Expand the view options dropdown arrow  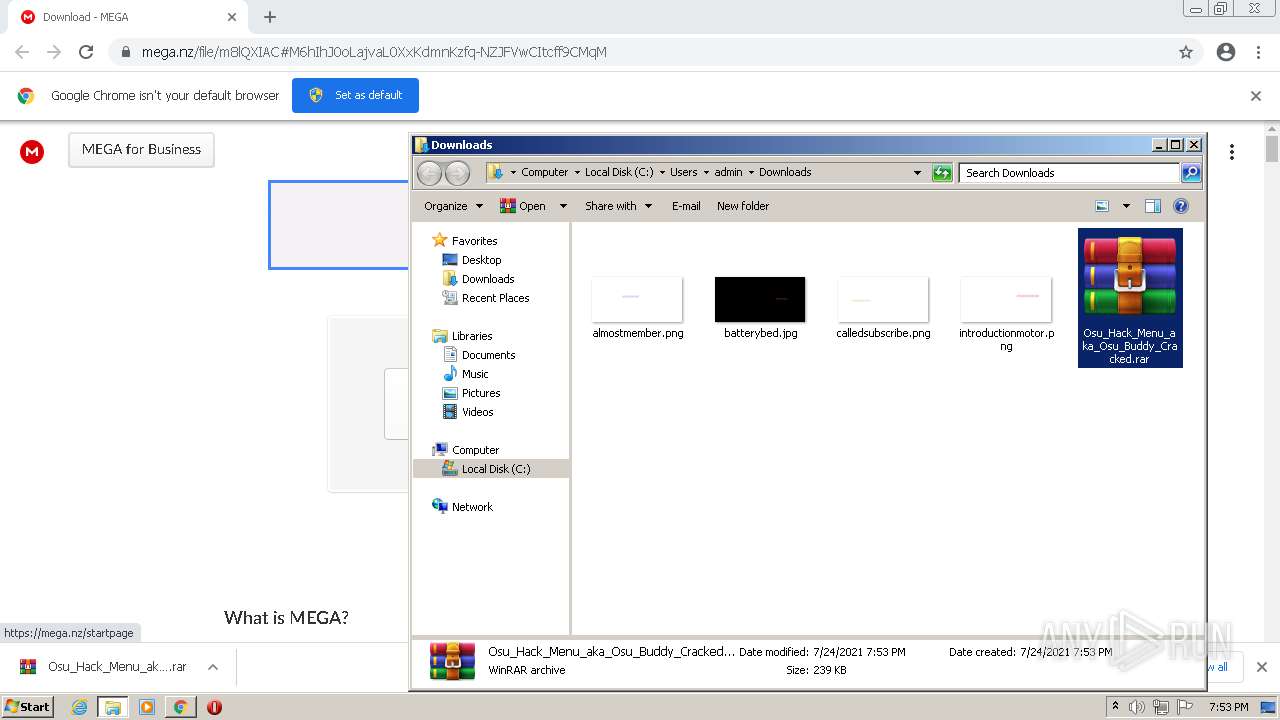coord(1126,206)
